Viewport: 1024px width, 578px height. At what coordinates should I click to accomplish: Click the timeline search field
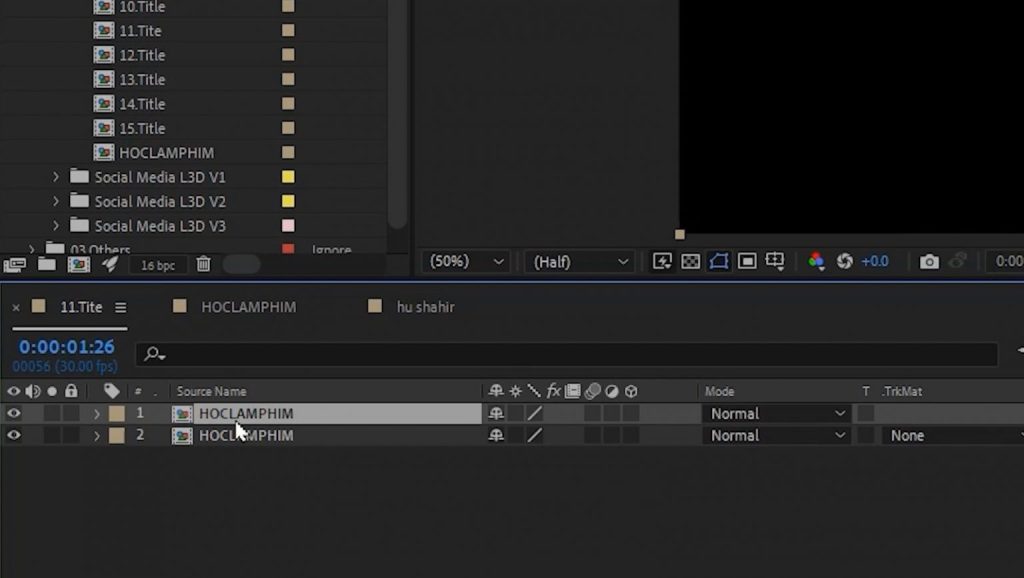[x=400, y=354]
